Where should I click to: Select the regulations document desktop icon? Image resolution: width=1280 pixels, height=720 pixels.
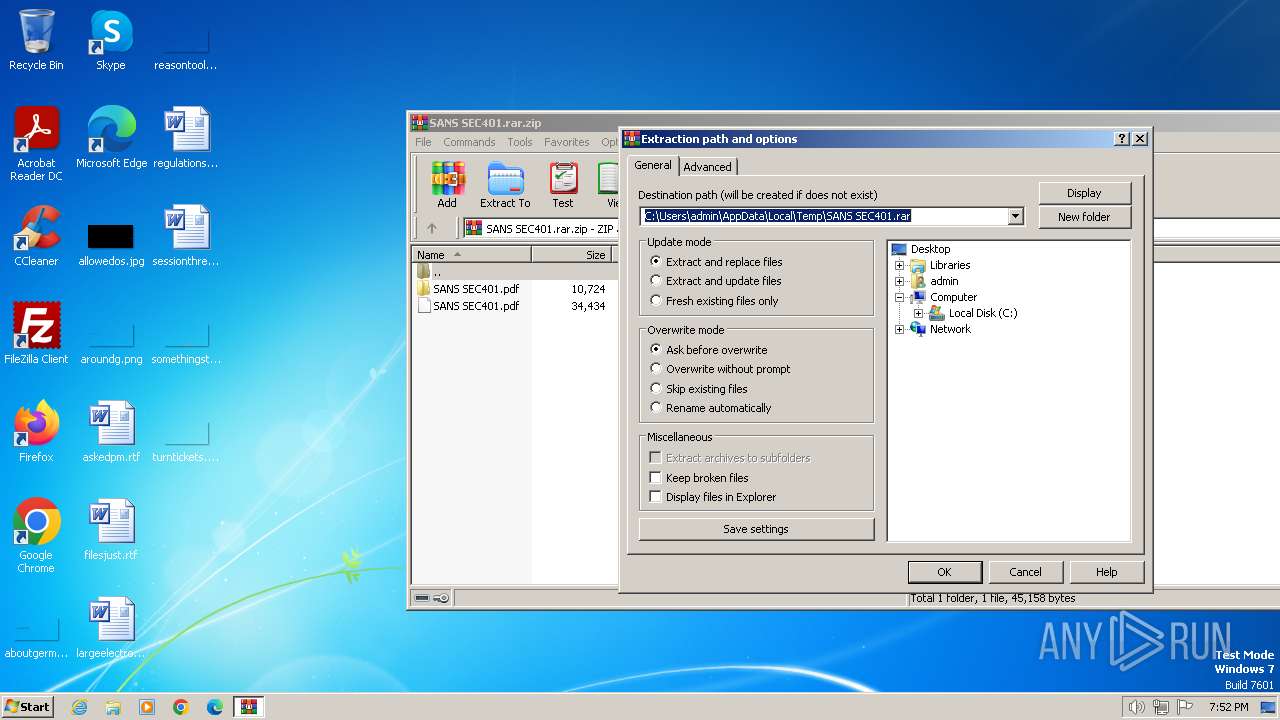tap(186, 139)
